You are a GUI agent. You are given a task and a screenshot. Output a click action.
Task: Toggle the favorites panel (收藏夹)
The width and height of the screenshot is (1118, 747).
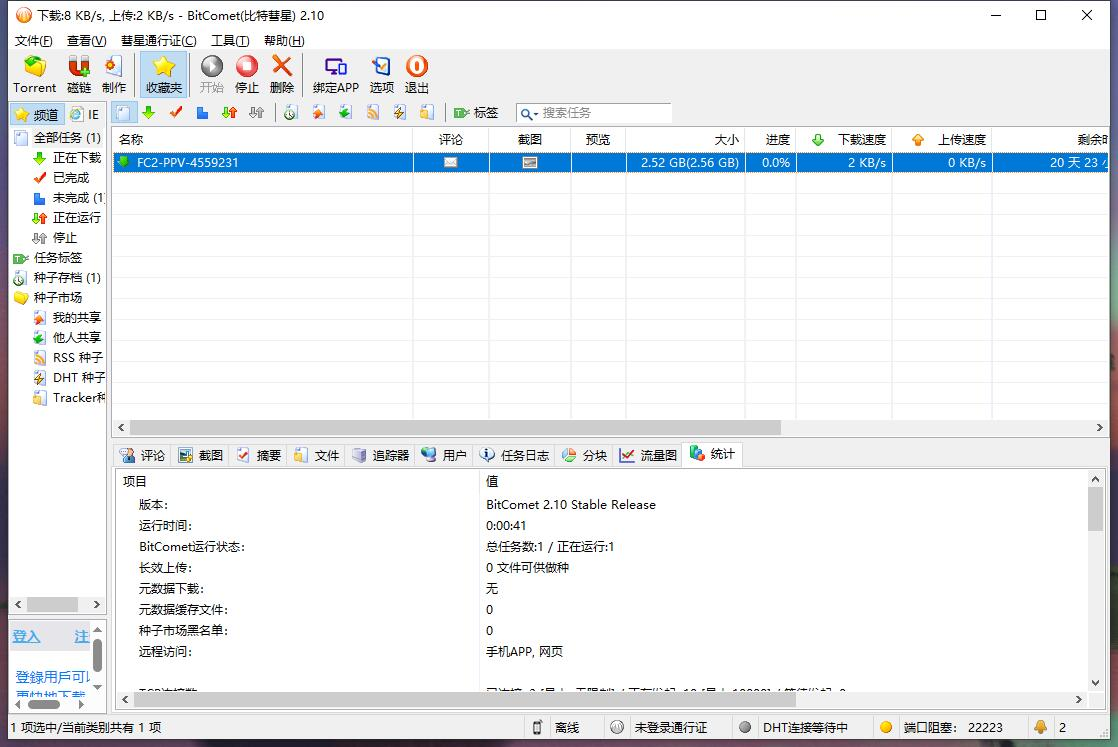(163, 74)
